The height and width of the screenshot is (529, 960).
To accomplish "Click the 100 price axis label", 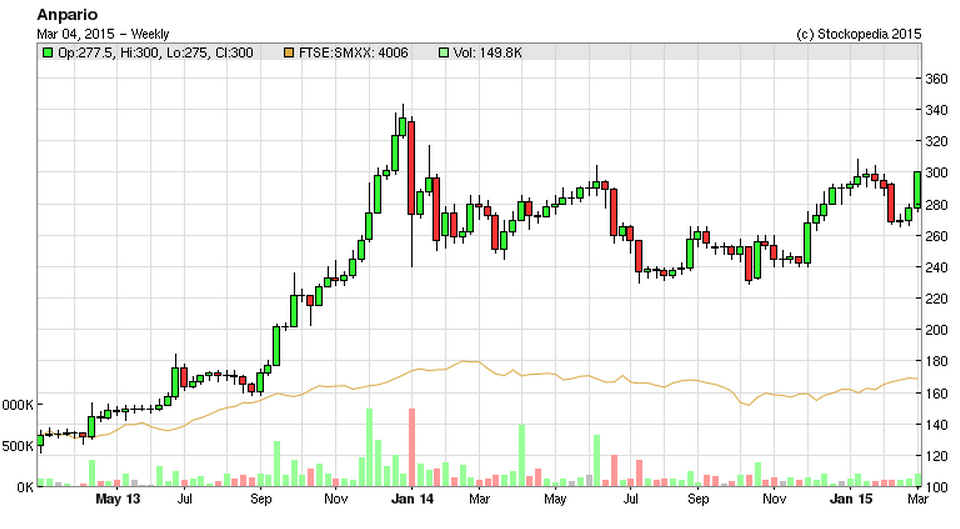I will pos(936,488).
